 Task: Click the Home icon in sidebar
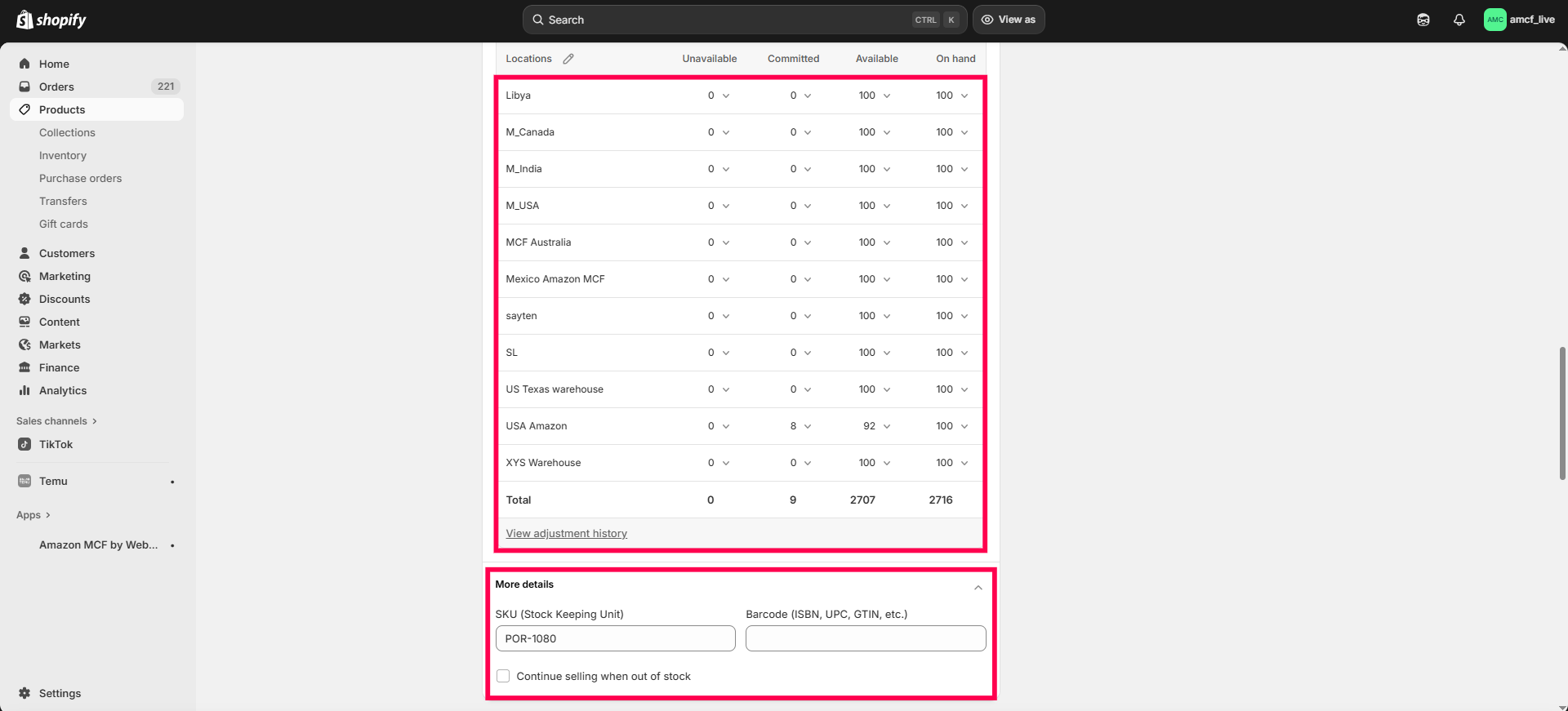click(24, 64)
